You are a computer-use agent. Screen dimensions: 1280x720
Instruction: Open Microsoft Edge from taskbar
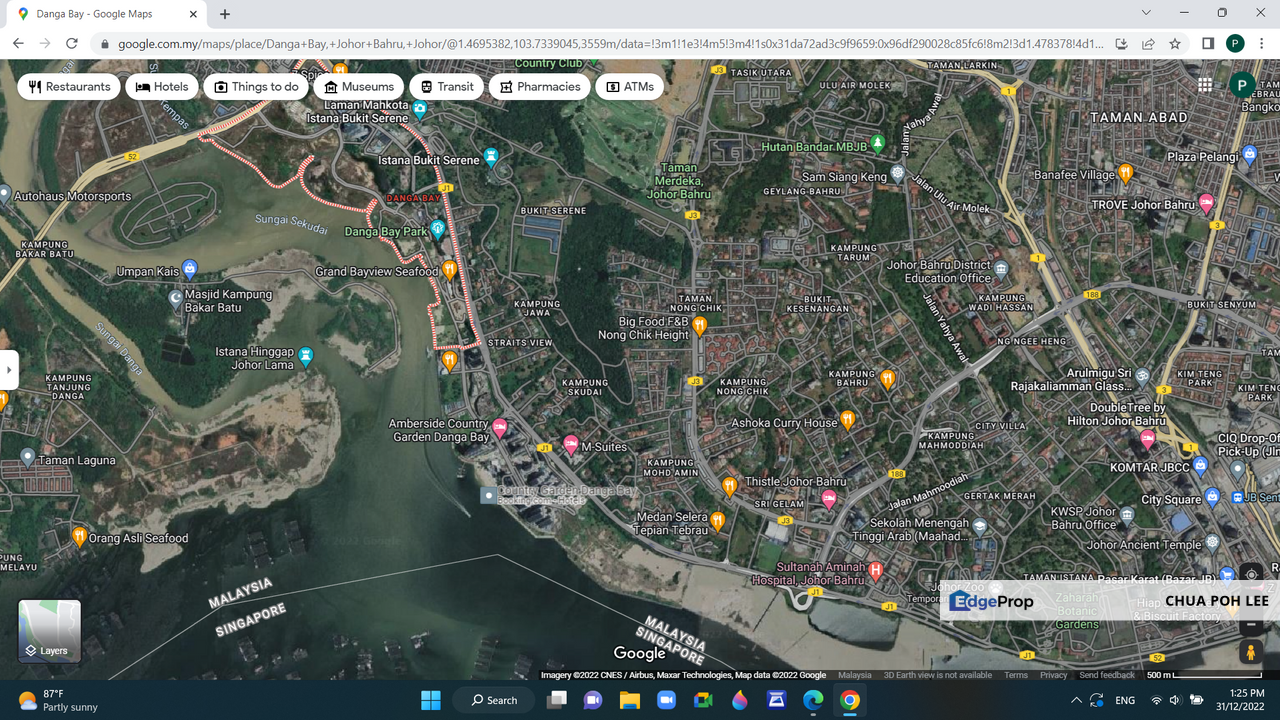[813, 700]
